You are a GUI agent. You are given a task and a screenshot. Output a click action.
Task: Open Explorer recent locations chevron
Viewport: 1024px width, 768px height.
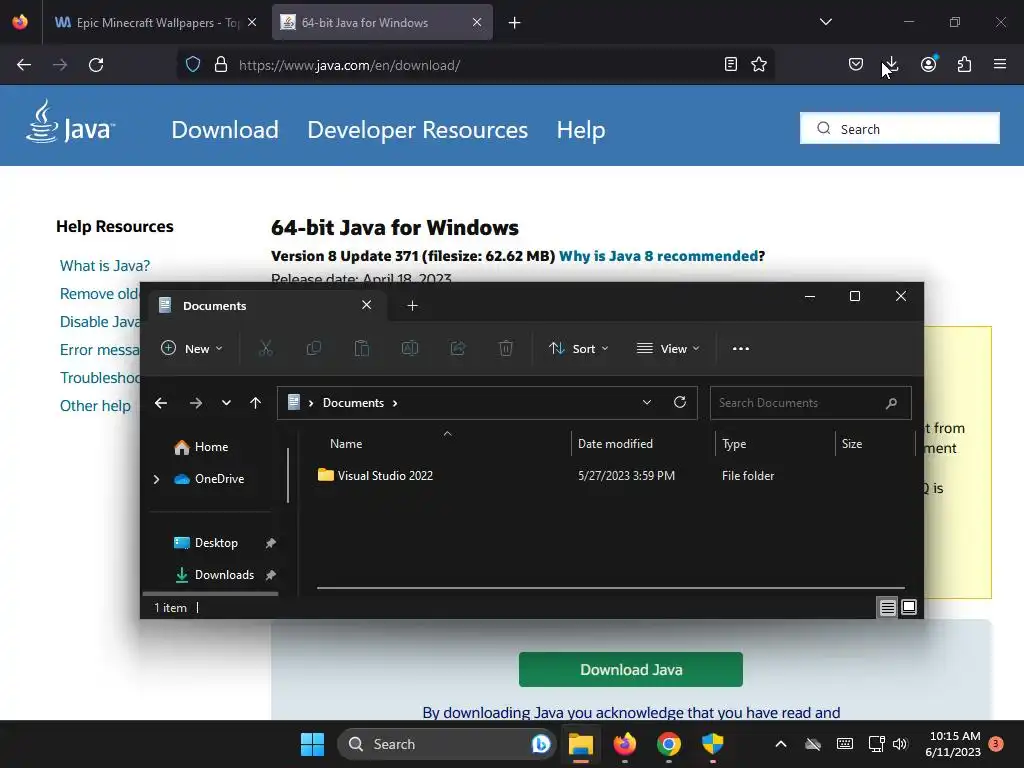[x=226, y=403]
